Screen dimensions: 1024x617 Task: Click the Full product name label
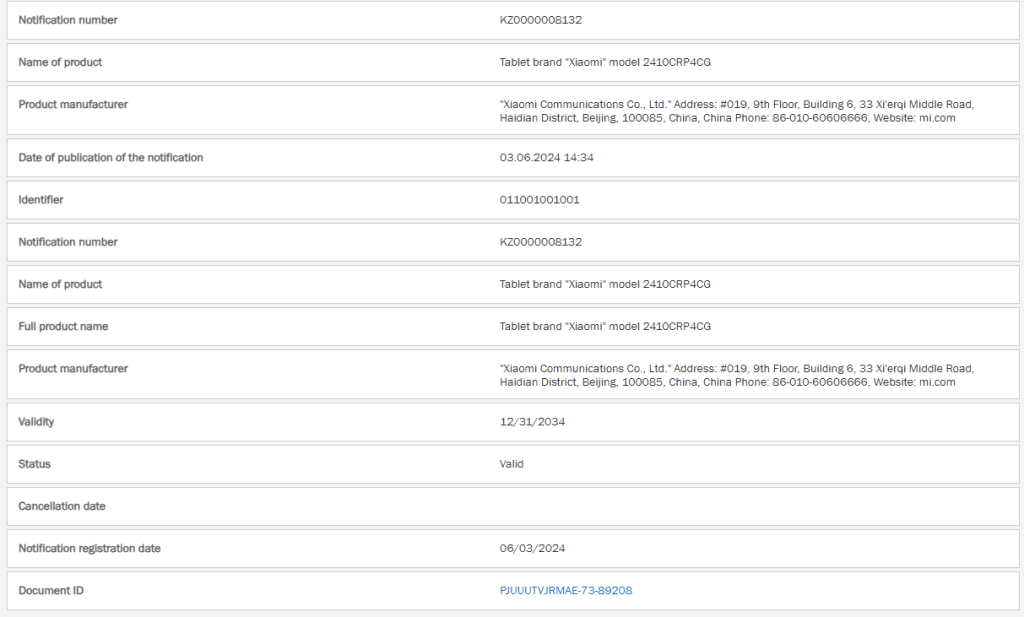click(x=64, y=326)
